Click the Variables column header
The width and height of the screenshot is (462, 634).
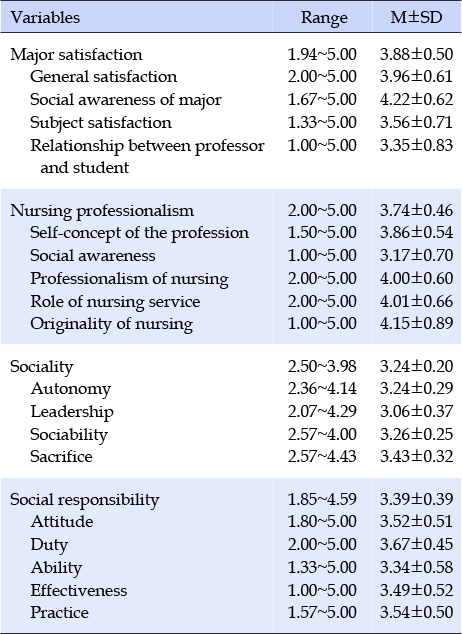45,17
